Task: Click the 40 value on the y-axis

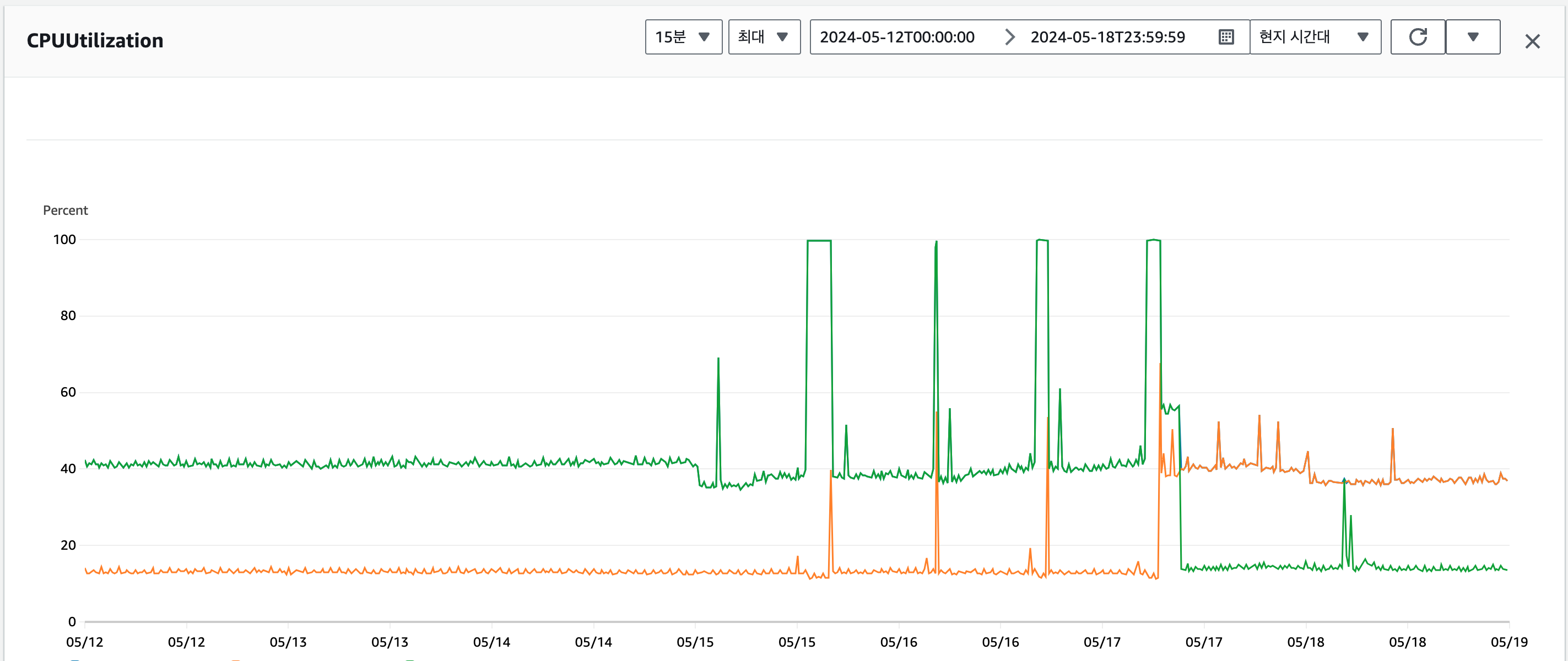Action: [x=68, y=469]
